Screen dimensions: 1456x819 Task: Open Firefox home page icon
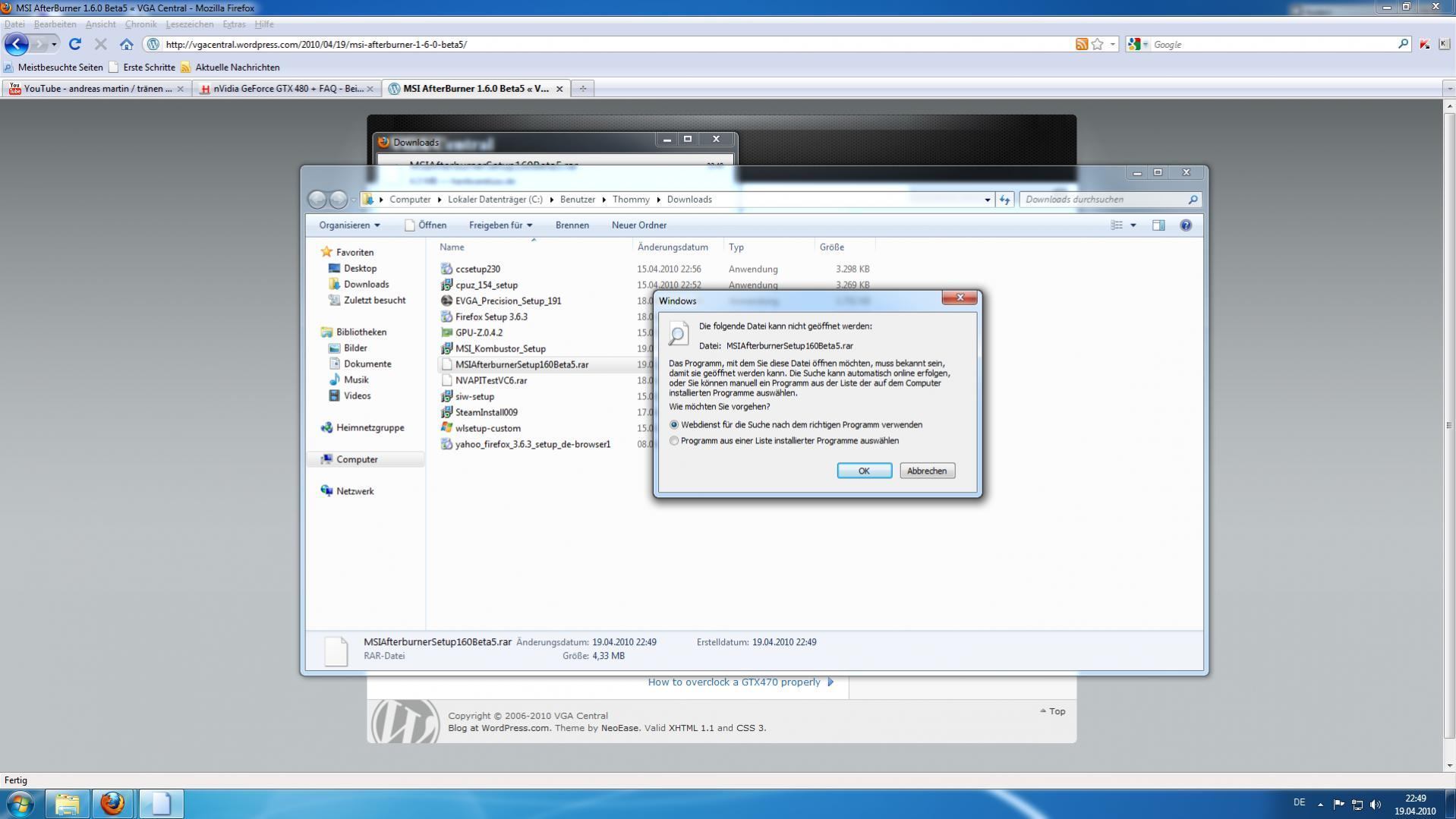tap(126, 44)
